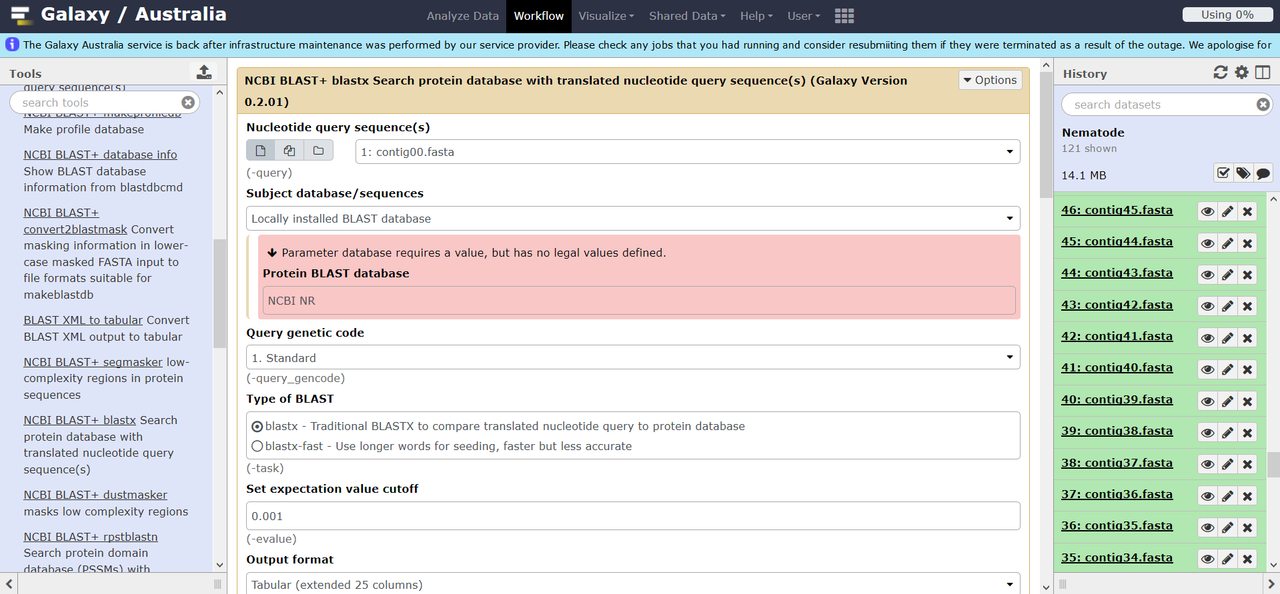Open the Query genetic code dropdown
Screen dimensions: 1280x594
(x=633, y=358)
